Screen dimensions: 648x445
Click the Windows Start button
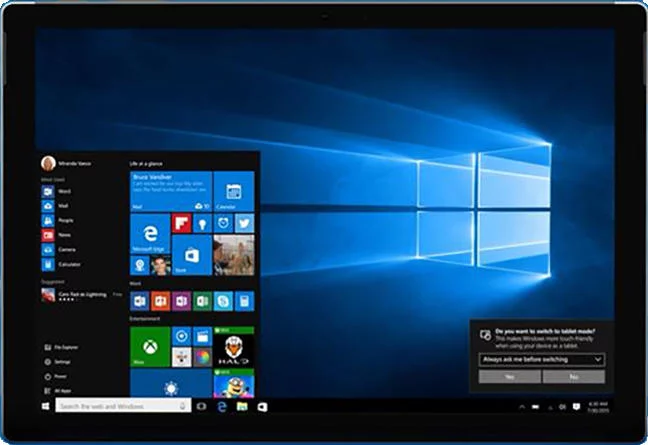[46, 406]
